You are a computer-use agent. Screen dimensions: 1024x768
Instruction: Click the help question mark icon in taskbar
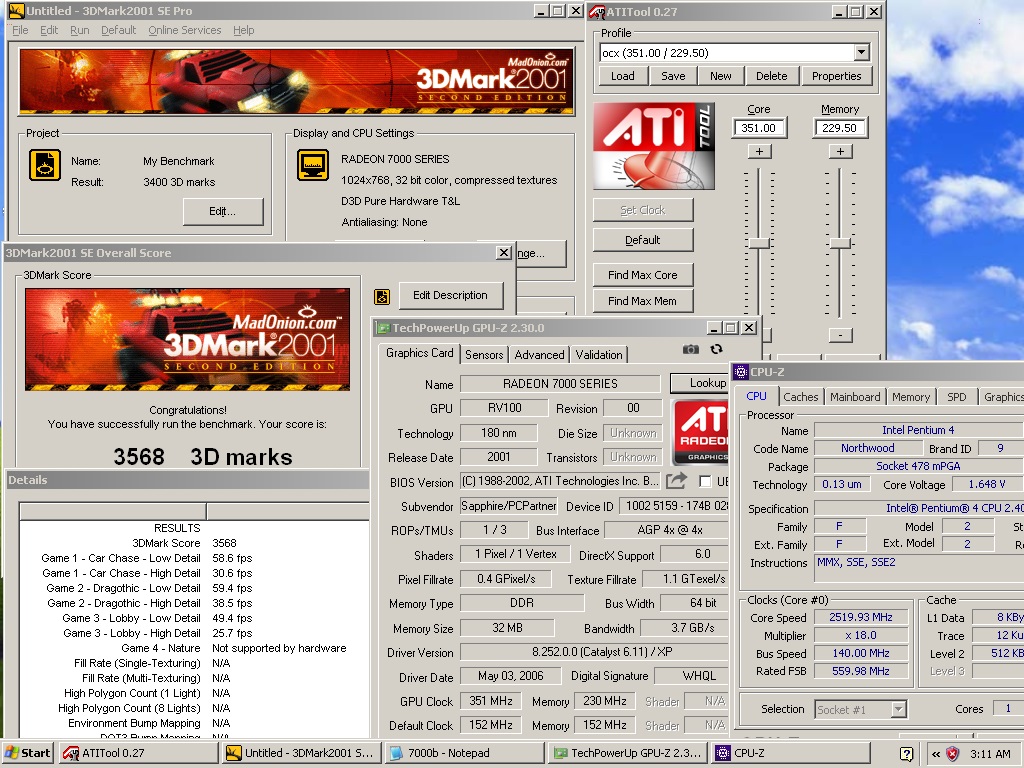tap(906, 754)
